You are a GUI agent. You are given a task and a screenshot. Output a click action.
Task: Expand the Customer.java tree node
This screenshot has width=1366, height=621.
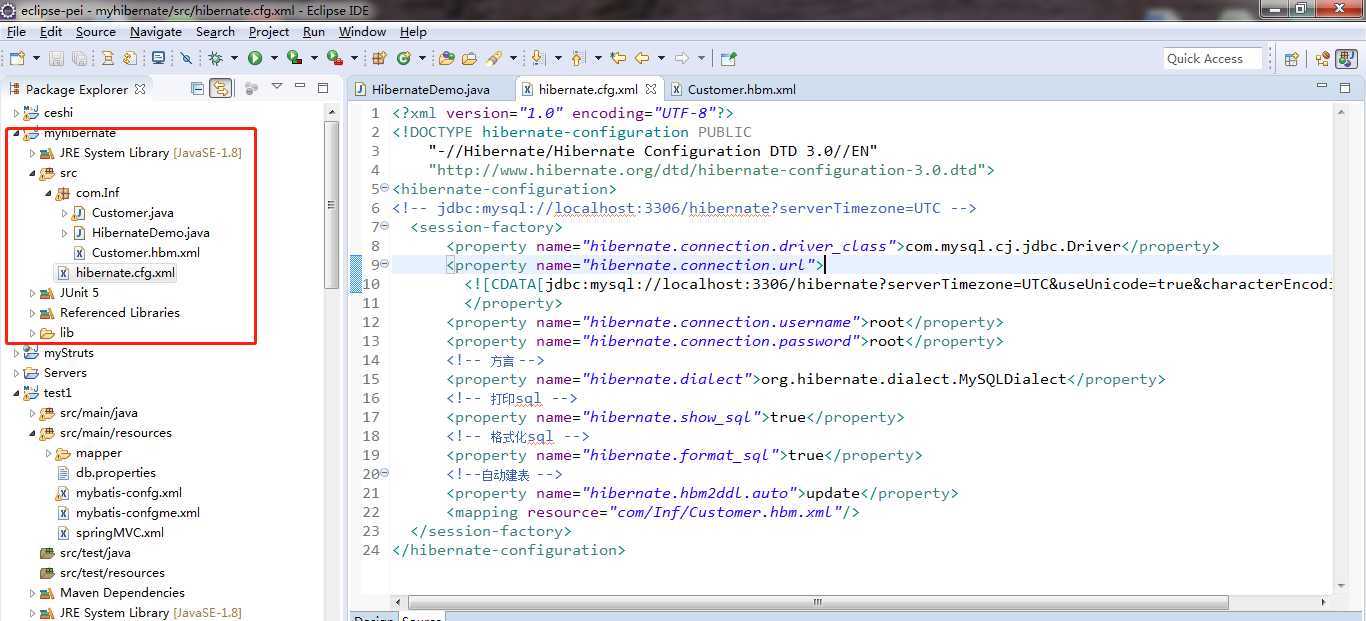[64, 213]
